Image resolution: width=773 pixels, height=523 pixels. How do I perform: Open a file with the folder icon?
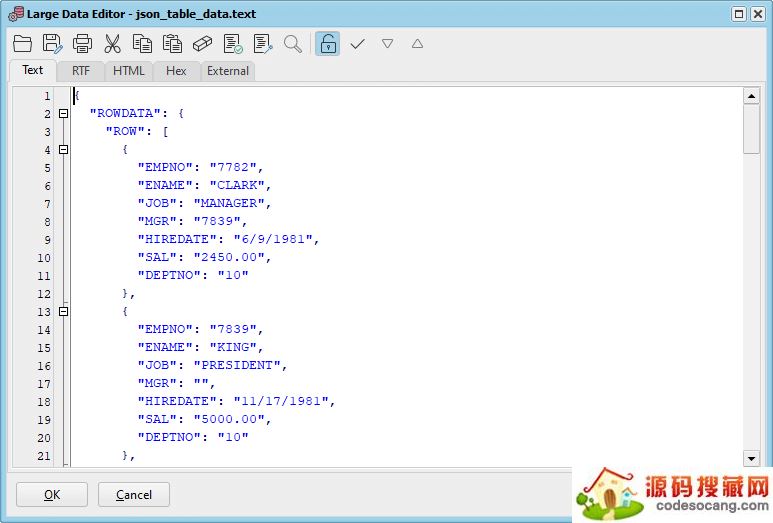coord(22,44)
